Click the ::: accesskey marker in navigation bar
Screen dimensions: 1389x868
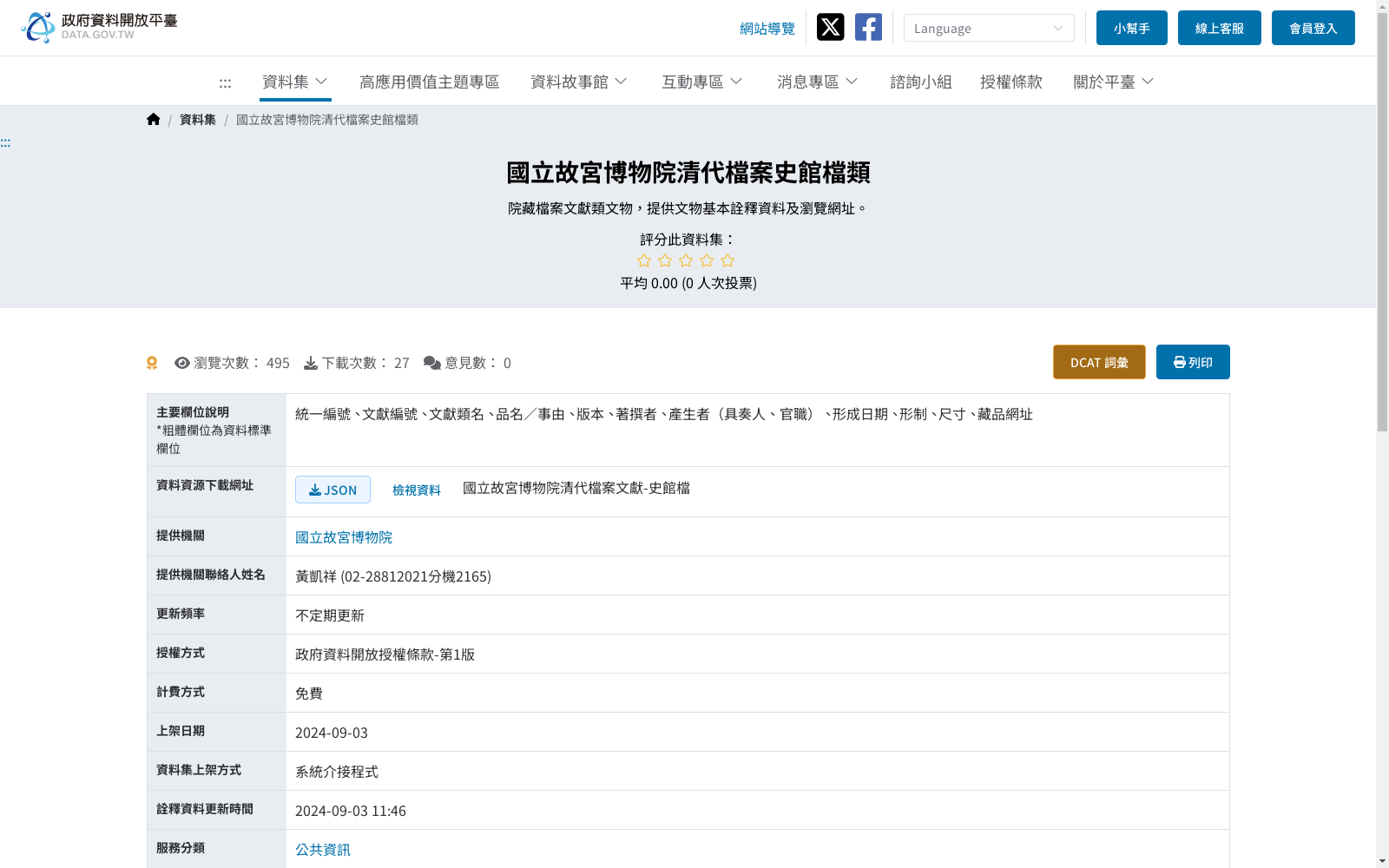[225, 82]
